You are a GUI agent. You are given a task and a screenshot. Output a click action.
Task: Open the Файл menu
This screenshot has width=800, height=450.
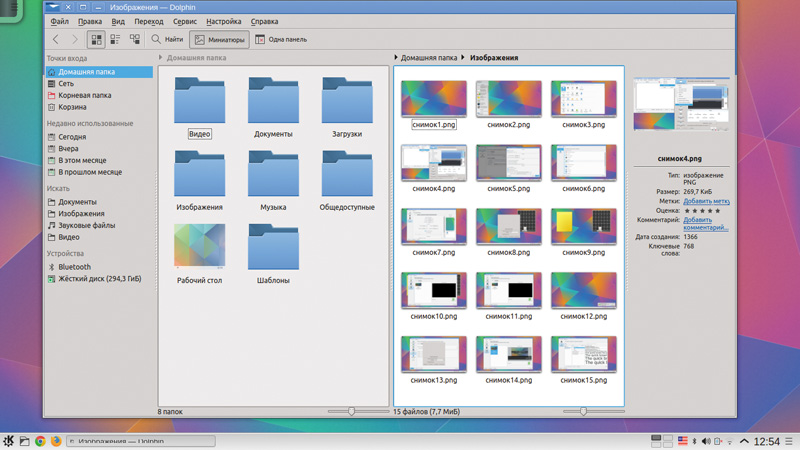click(59, 21)
